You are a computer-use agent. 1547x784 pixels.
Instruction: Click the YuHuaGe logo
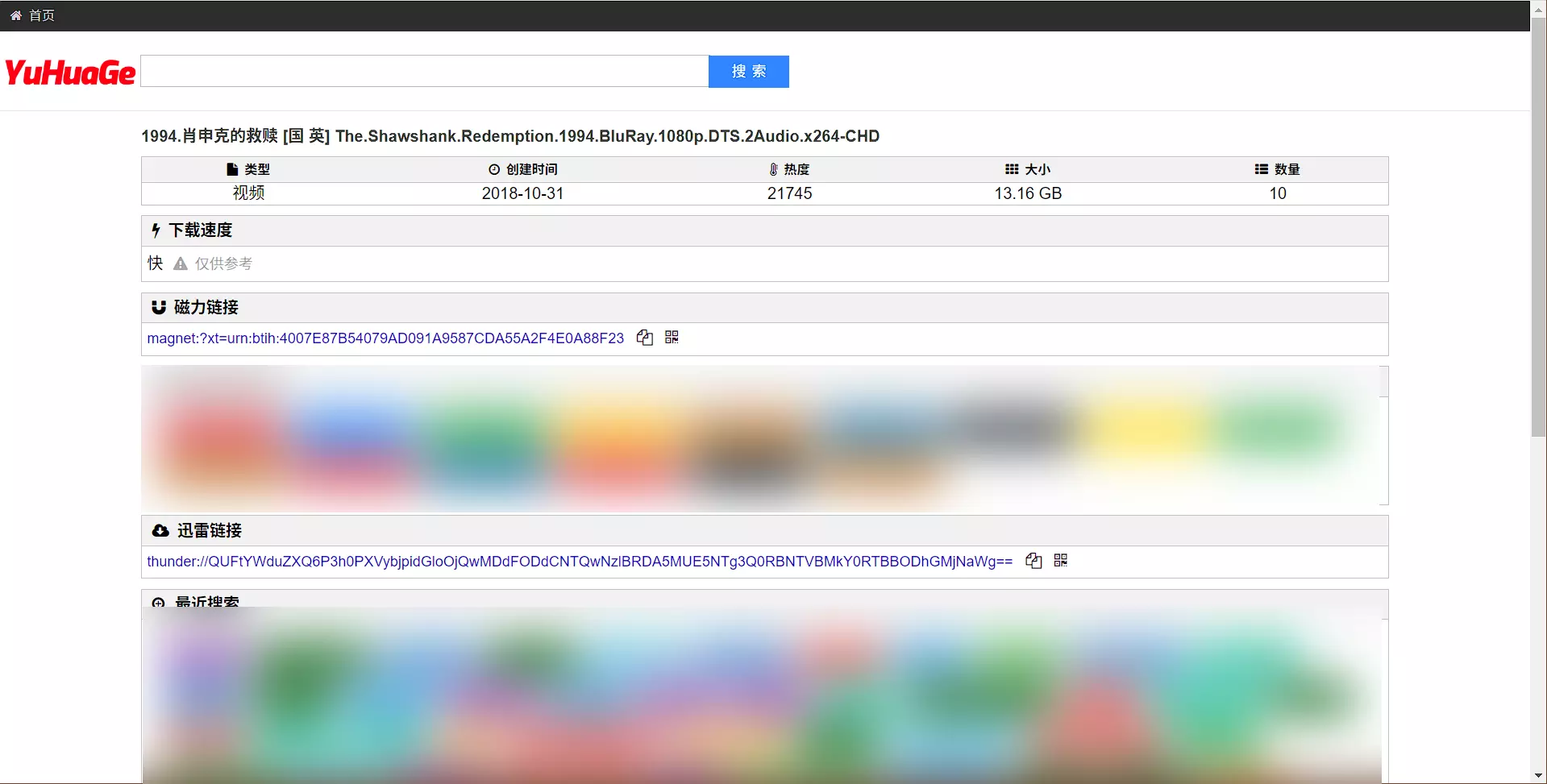pyautogui.click(x=70, y=73)
